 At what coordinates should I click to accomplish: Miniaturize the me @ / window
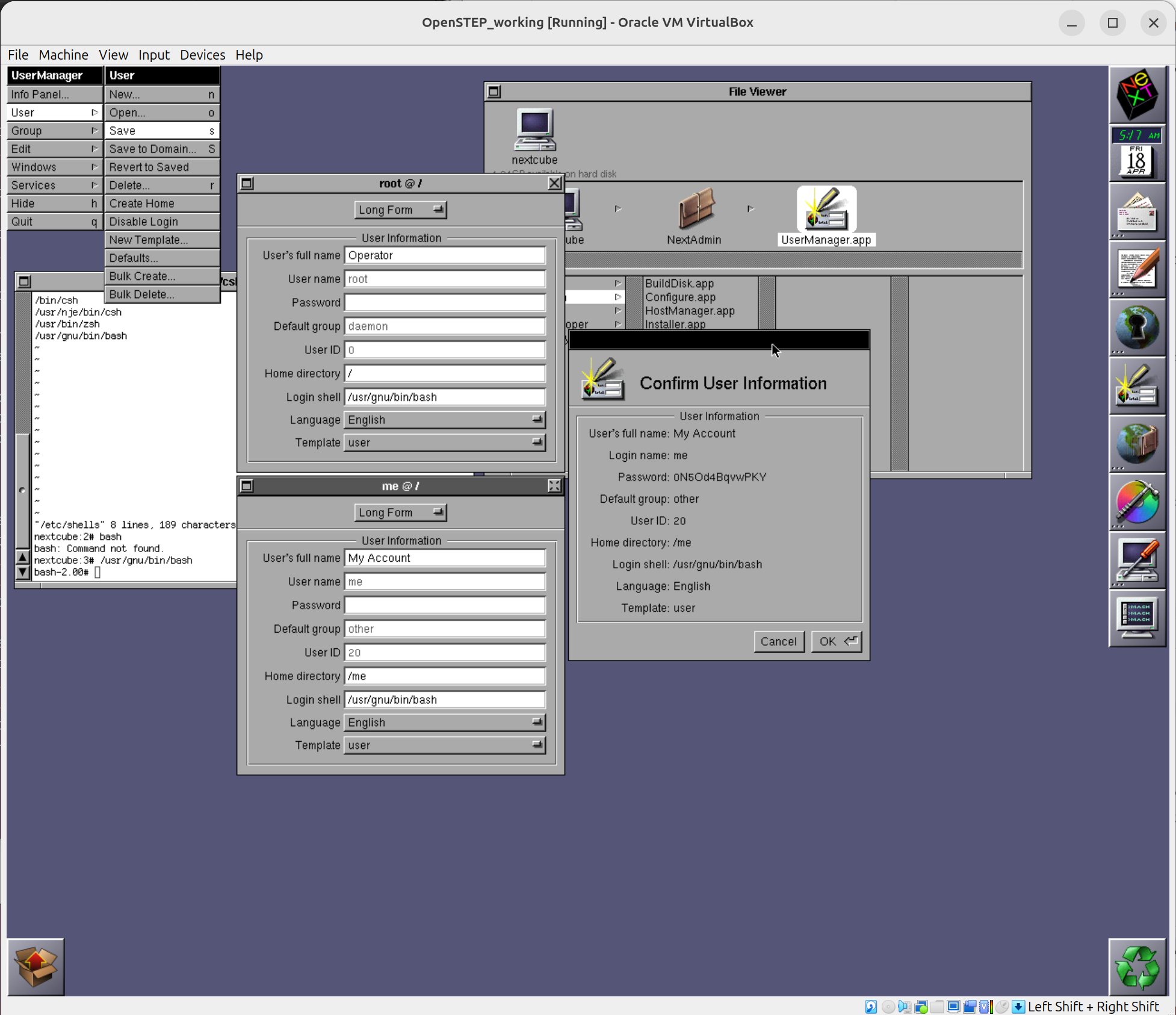pyautogui.click(x=247, y=486)
